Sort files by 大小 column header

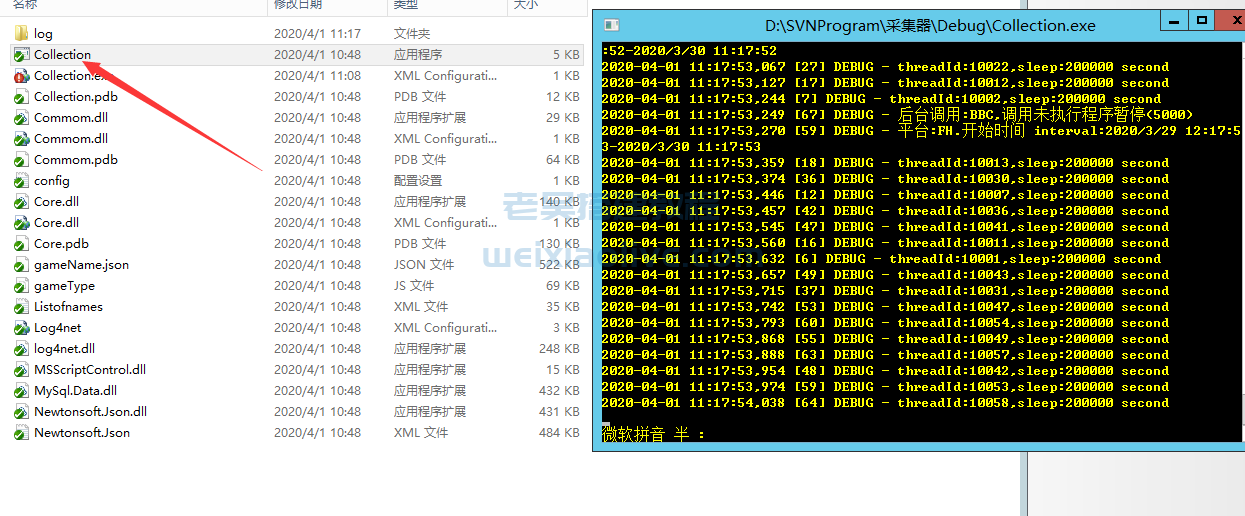(x=525, y=5)
